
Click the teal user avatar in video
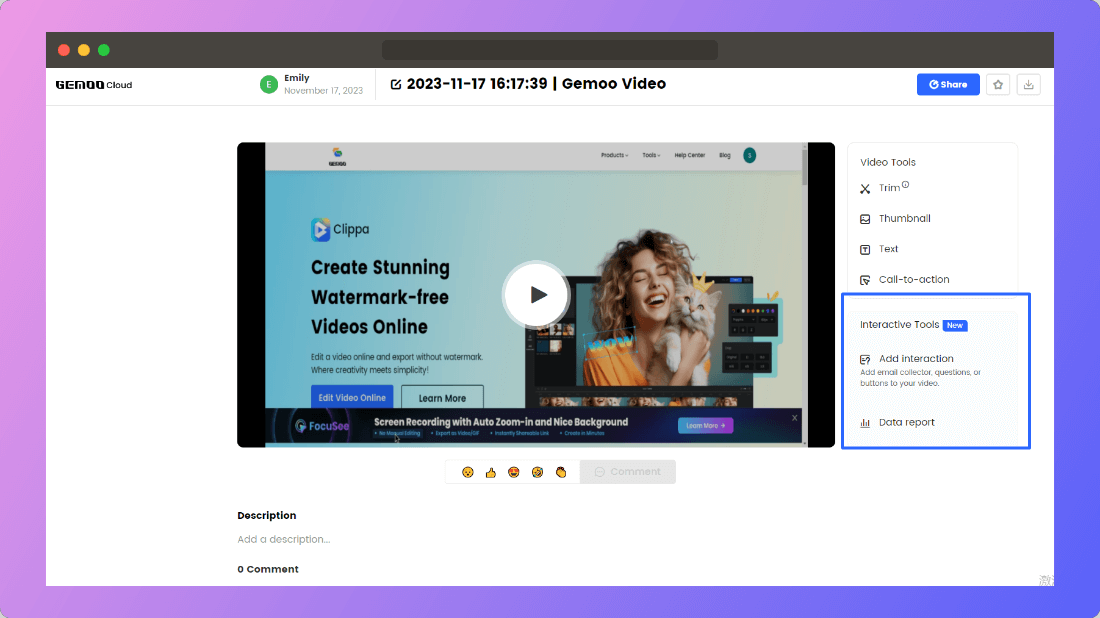(749, 155)
